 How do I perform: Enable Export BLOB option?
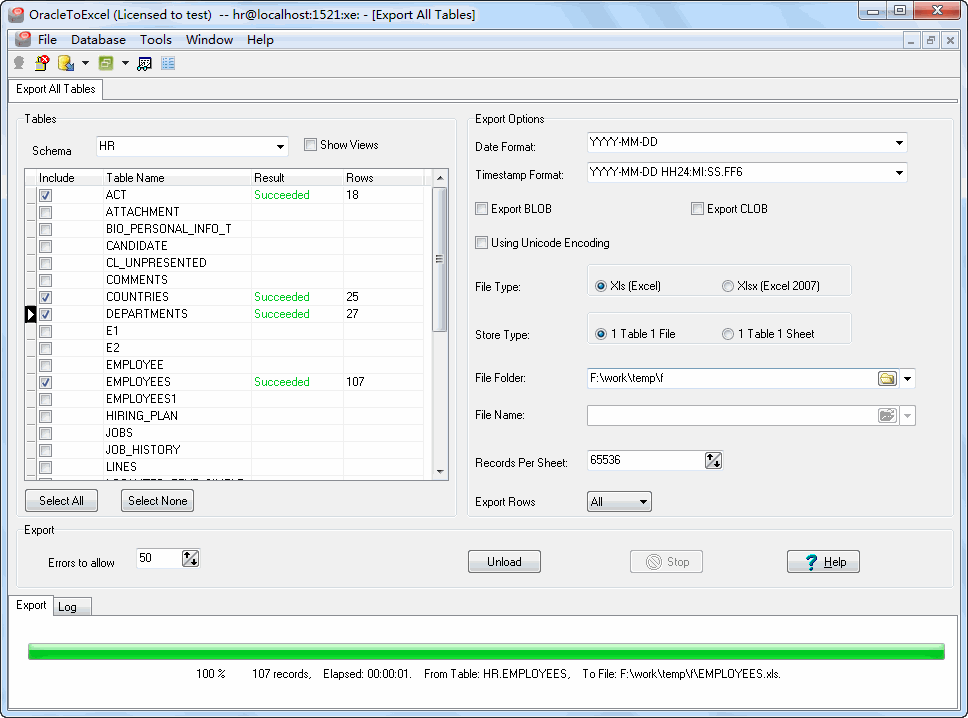click(482, 209)
